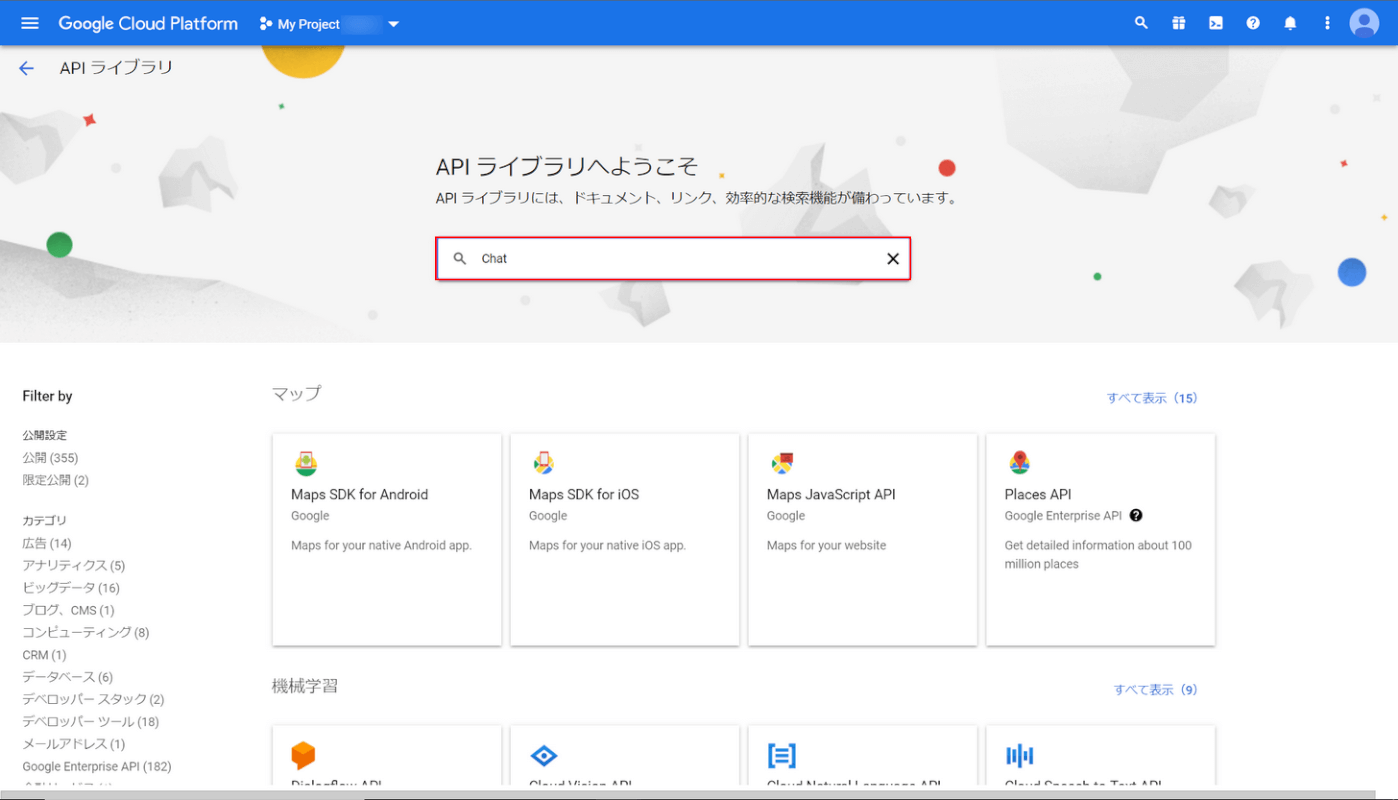Image resolution: width=1398 pixels, height=800 pixels.
Task: Open the gift free-trial icon in header
Action: pos(1178,23)
